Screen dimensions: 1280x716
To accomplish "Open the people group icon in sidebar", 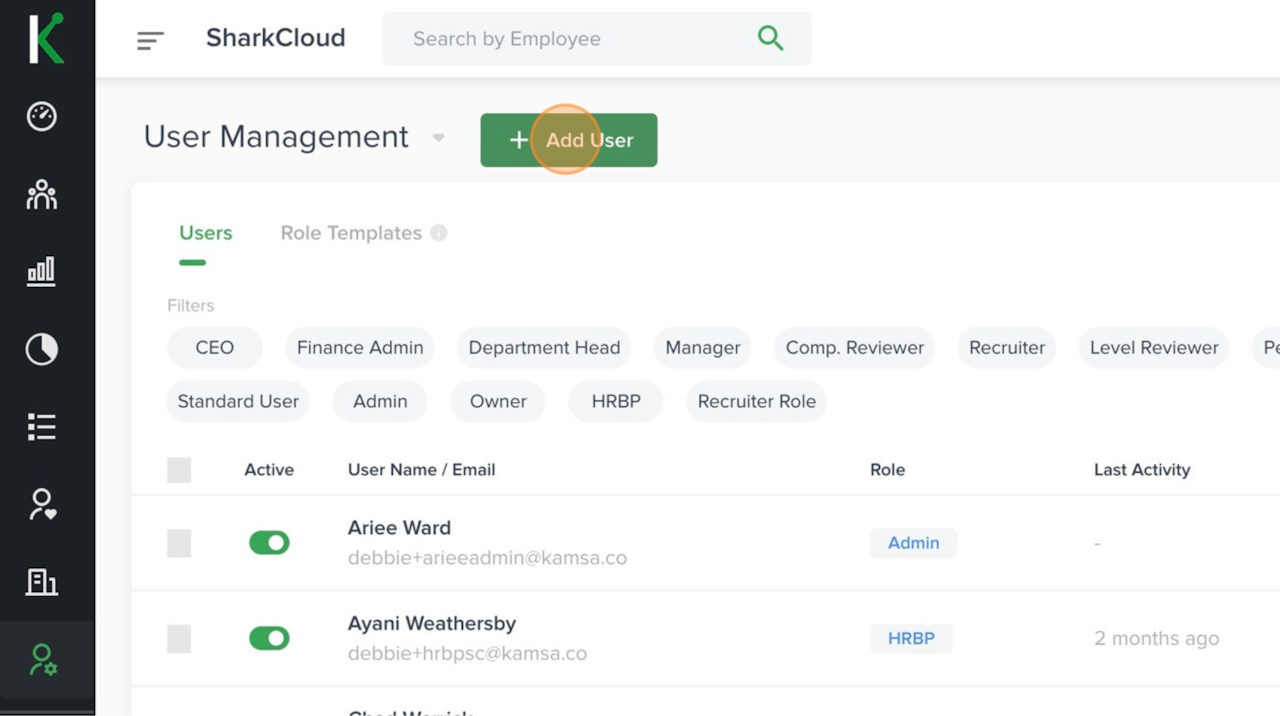I will click(42, 194).
